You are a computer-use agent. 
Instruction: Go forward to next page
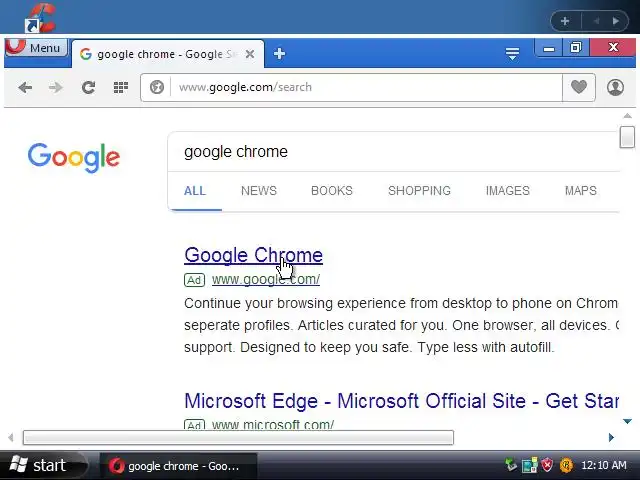56,87
